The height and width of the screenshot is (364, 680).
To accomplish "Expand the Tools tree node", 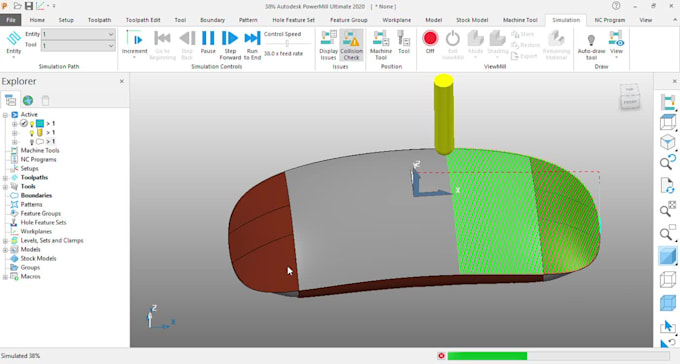I will click(x=5, y=187).
